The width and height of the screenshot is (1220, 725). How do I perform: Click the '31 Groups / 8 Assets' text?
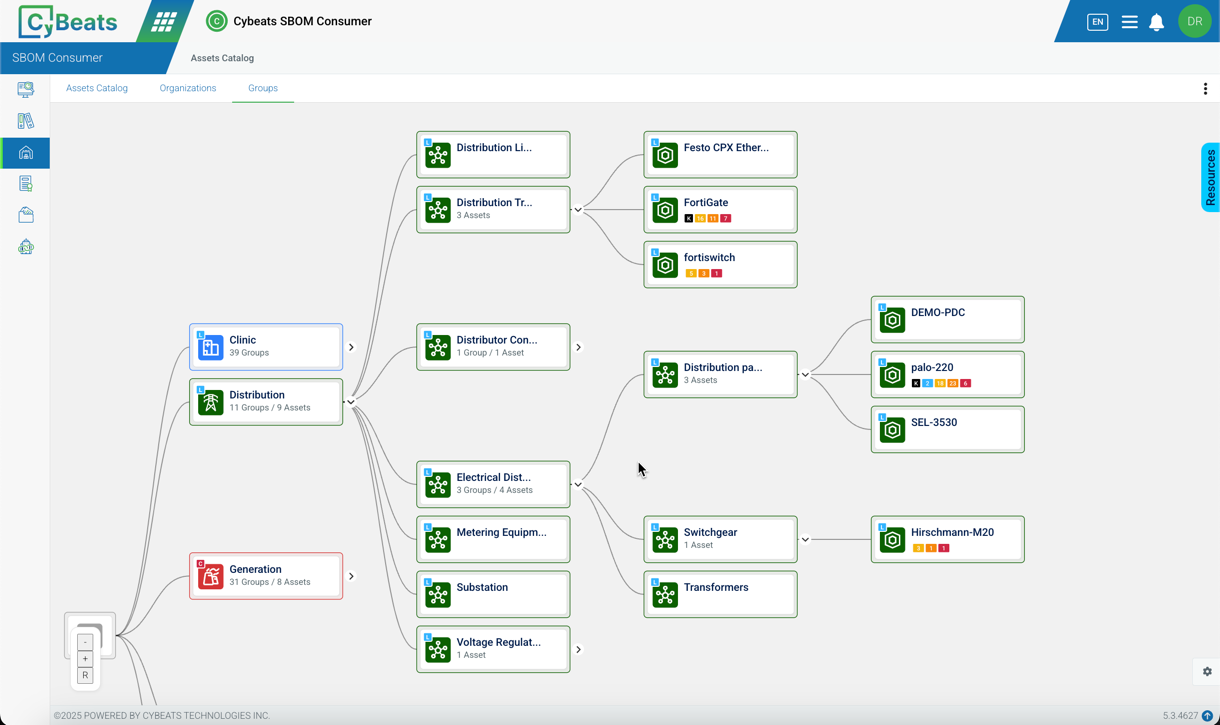(x=270, y=582)
